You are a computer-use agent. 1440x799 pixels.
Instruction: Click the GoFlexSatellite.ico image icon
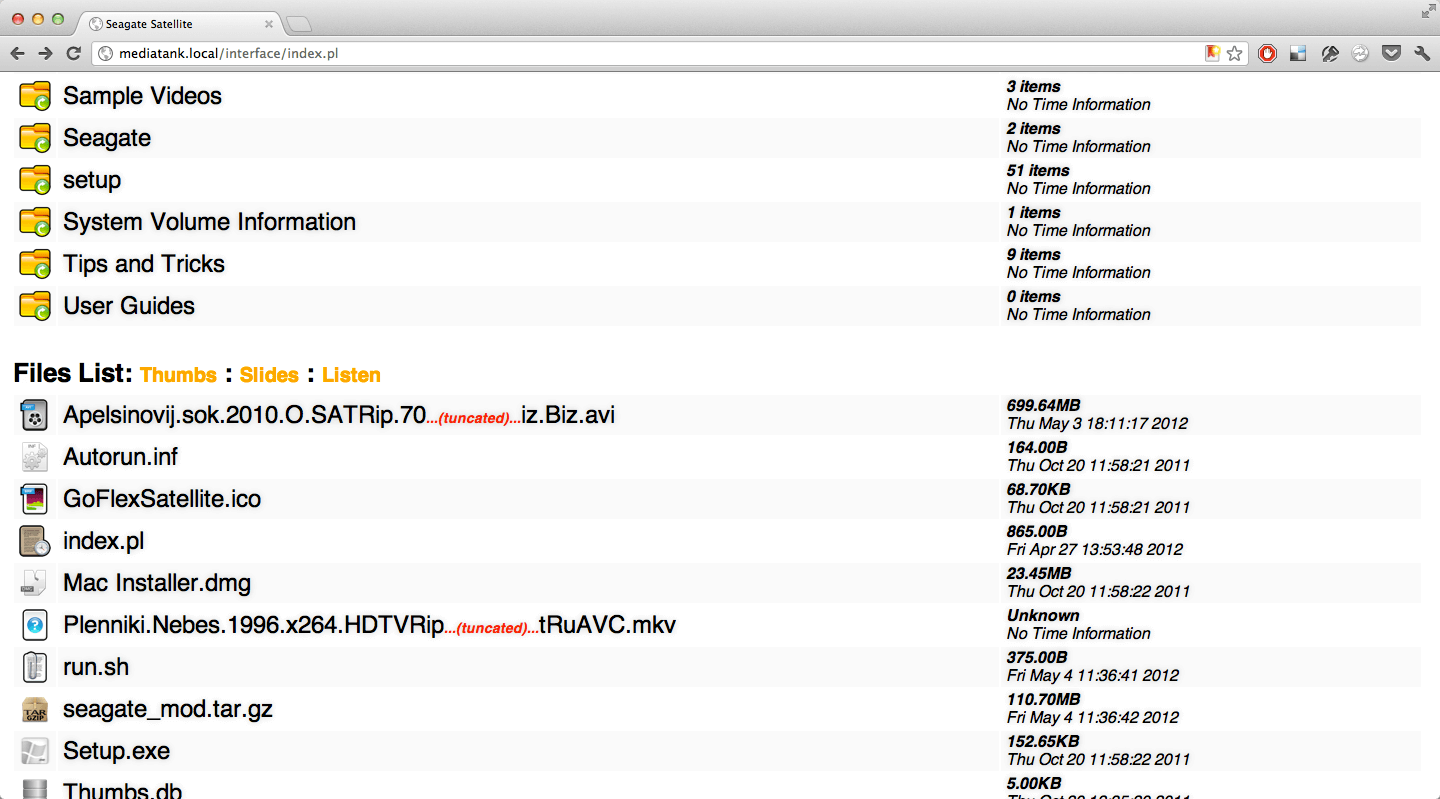(35, 499)
